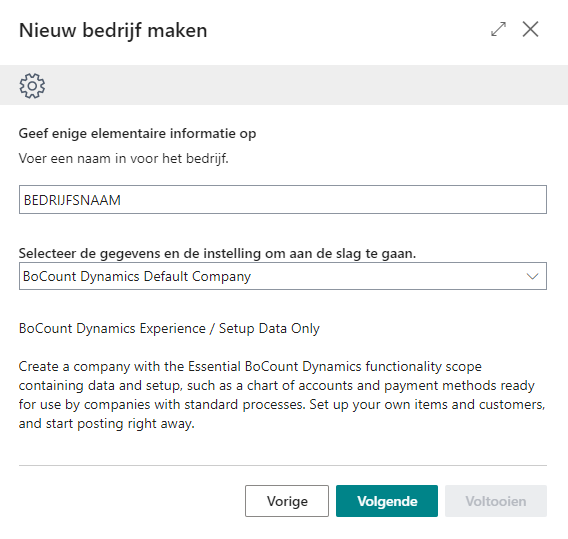The image size is (568, 539).
Task: Close the Nieuw bedrijf maken dialog
Action: 530,29
